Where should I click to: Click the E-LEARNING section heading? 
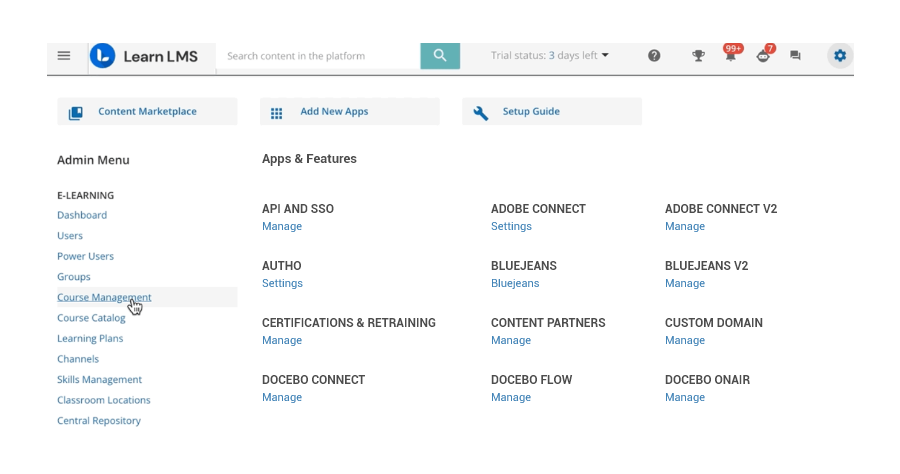coord(86,196)
